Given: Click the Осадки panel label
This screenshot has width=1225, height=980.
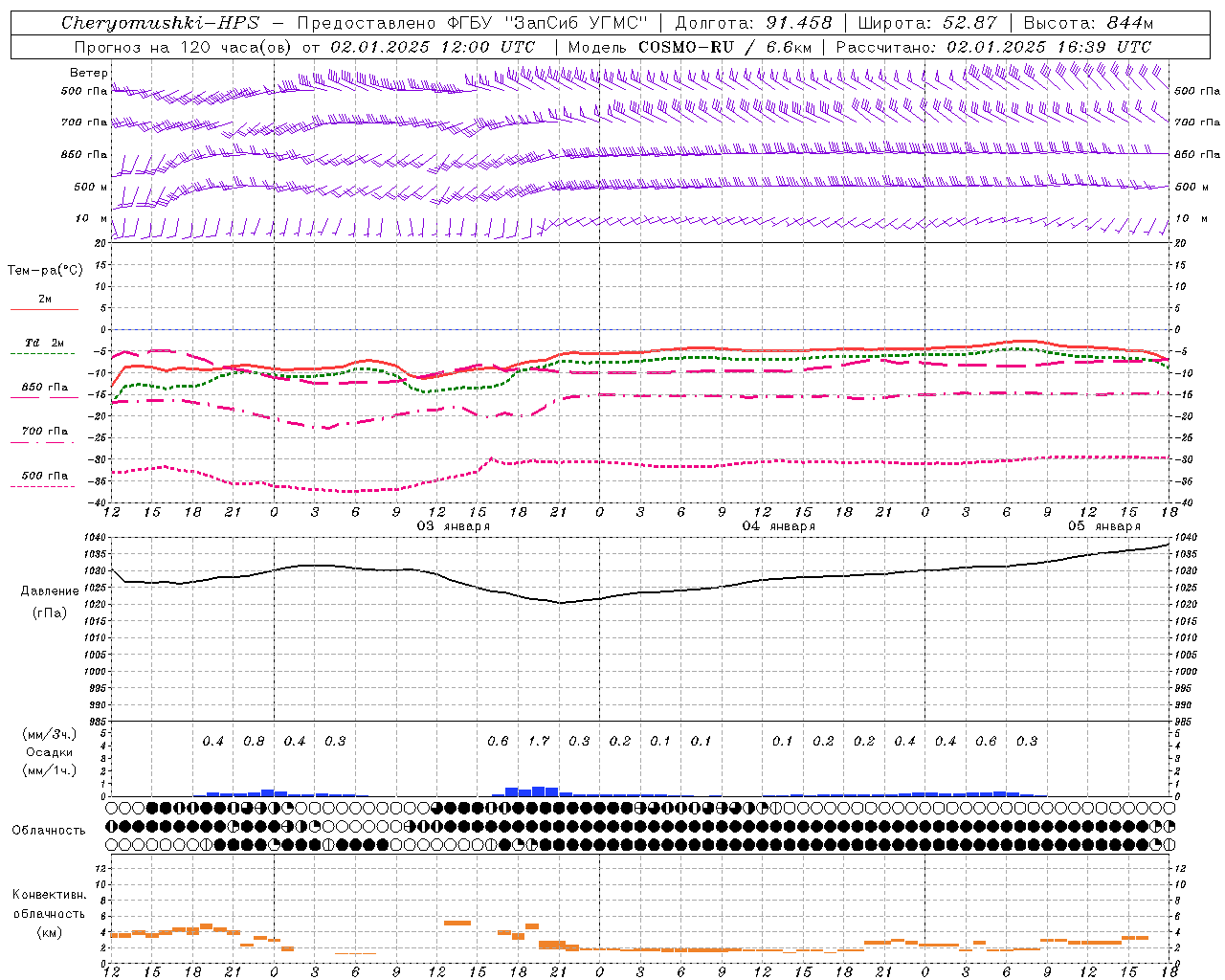Looking at the screenshot, I should [49, 752].
